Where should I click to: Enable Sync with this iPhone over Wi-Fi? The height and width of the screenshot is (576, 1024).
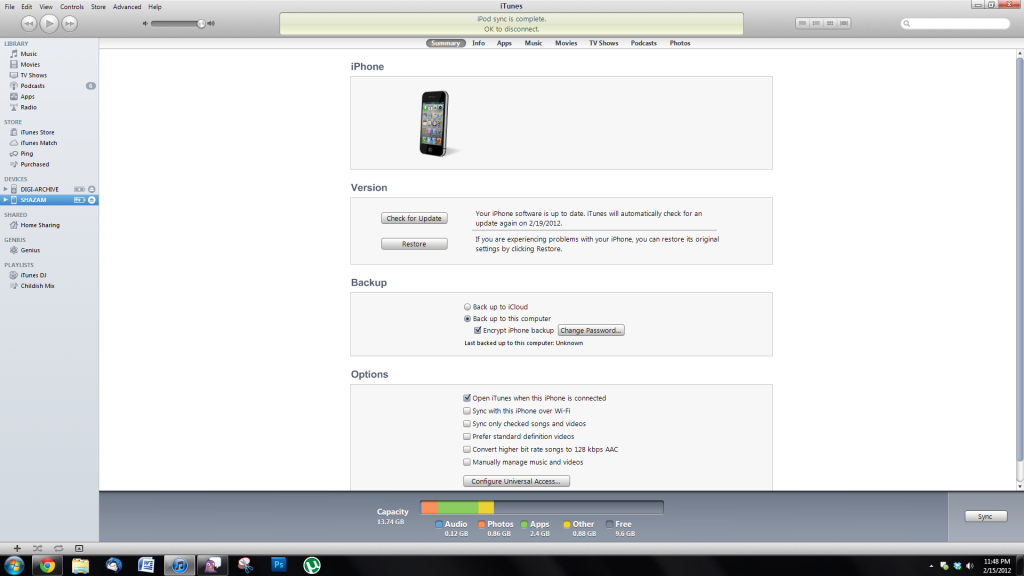[467, 411]
